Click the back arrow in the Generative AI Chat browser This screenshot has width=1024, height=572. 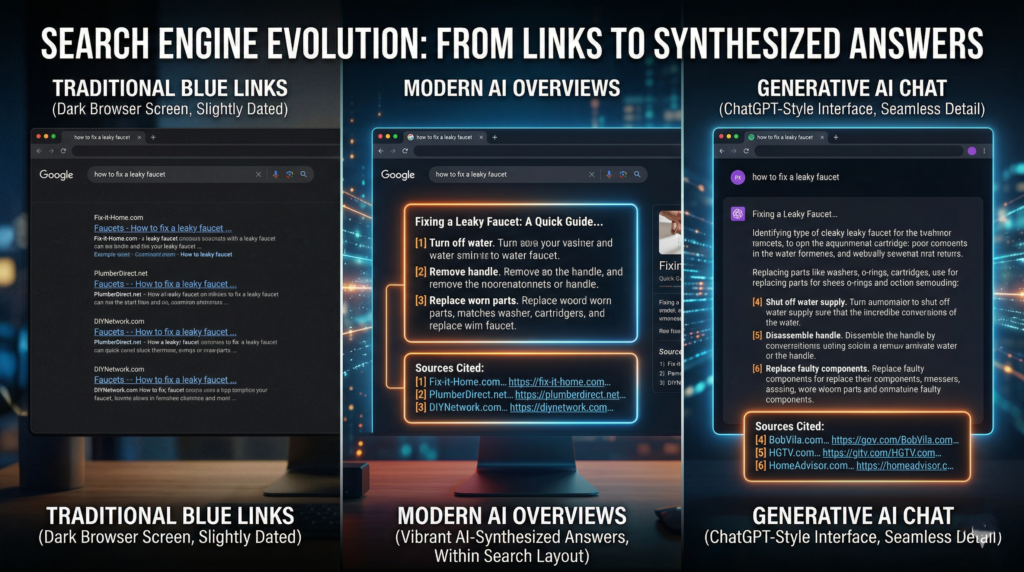tap(722, 151)
